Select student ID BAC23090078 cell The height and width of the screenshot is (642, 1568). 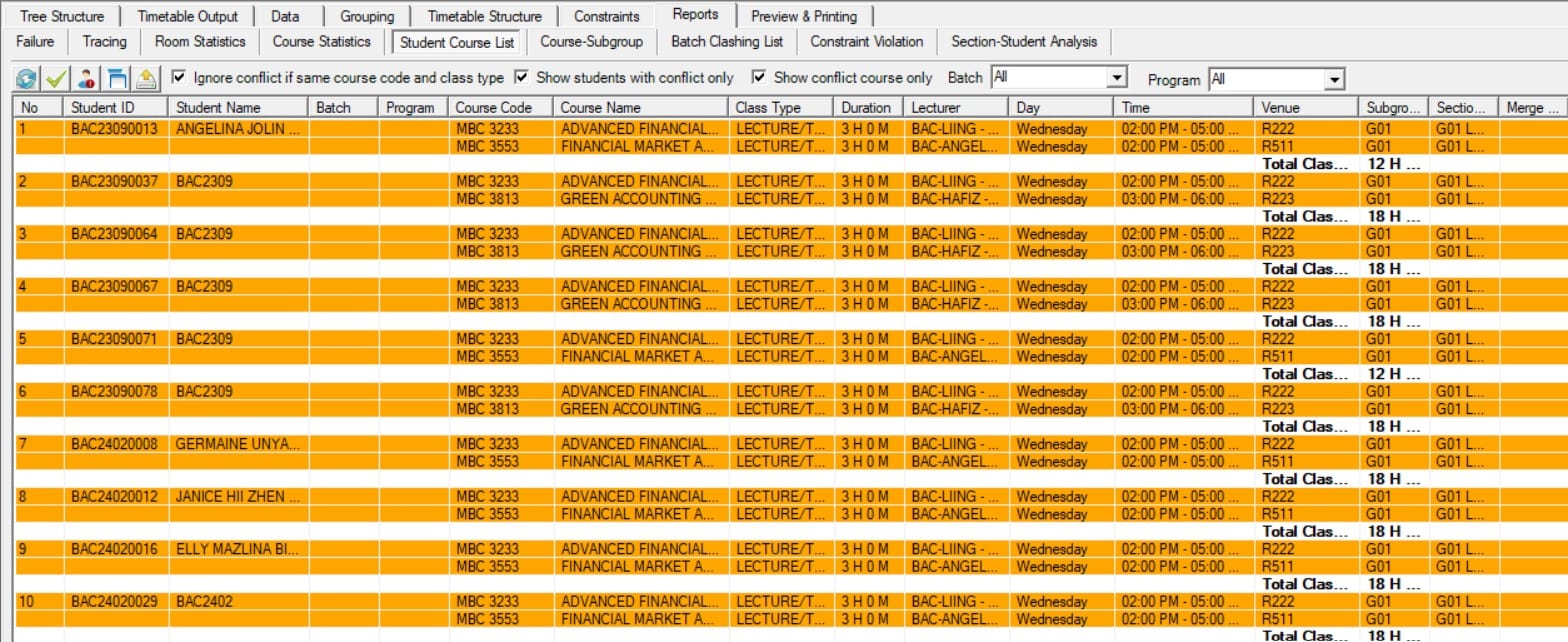[118, 391]
